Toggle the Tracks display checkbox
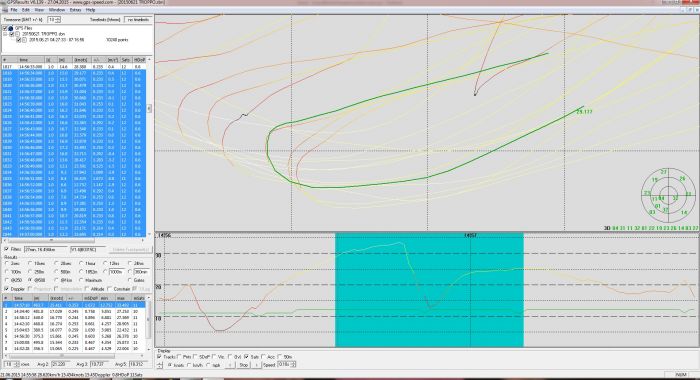The image size is (700, 380). coord(159,357)
